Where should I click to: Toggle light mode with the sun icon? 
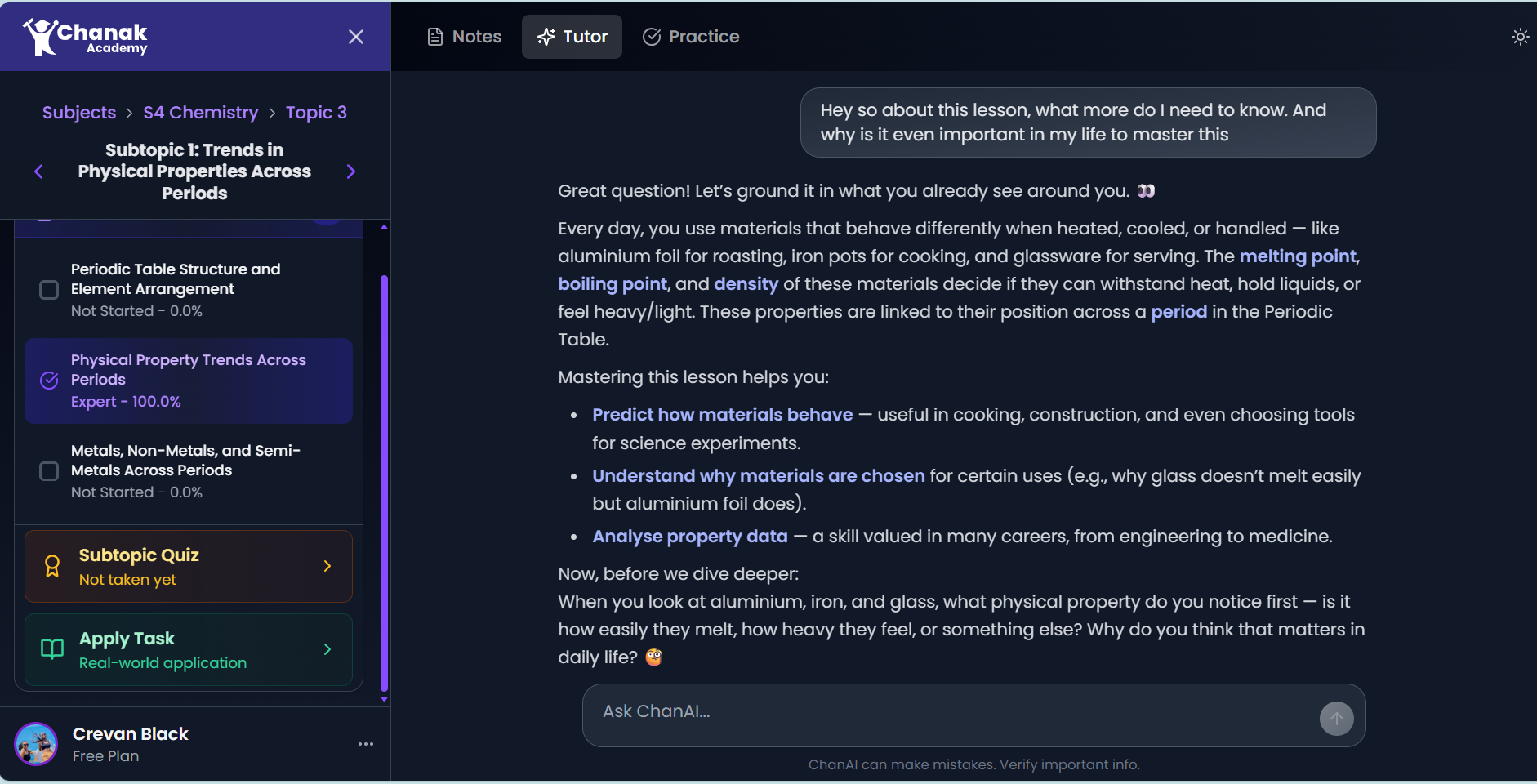[x=1520, y=36]
